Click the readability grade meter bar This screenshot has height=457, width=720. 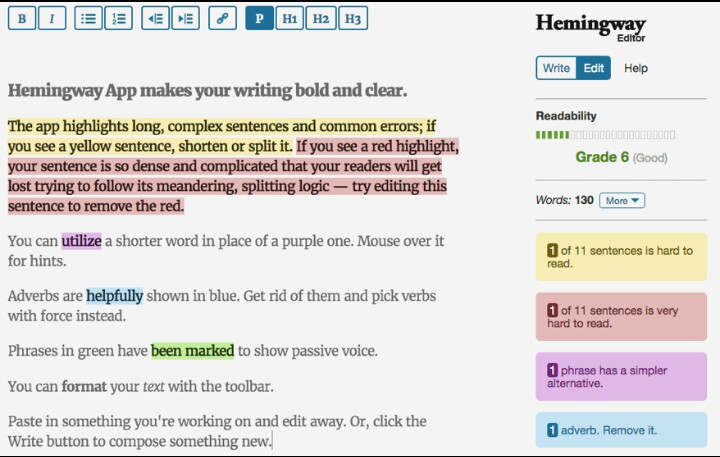click(x=605, y=134)
